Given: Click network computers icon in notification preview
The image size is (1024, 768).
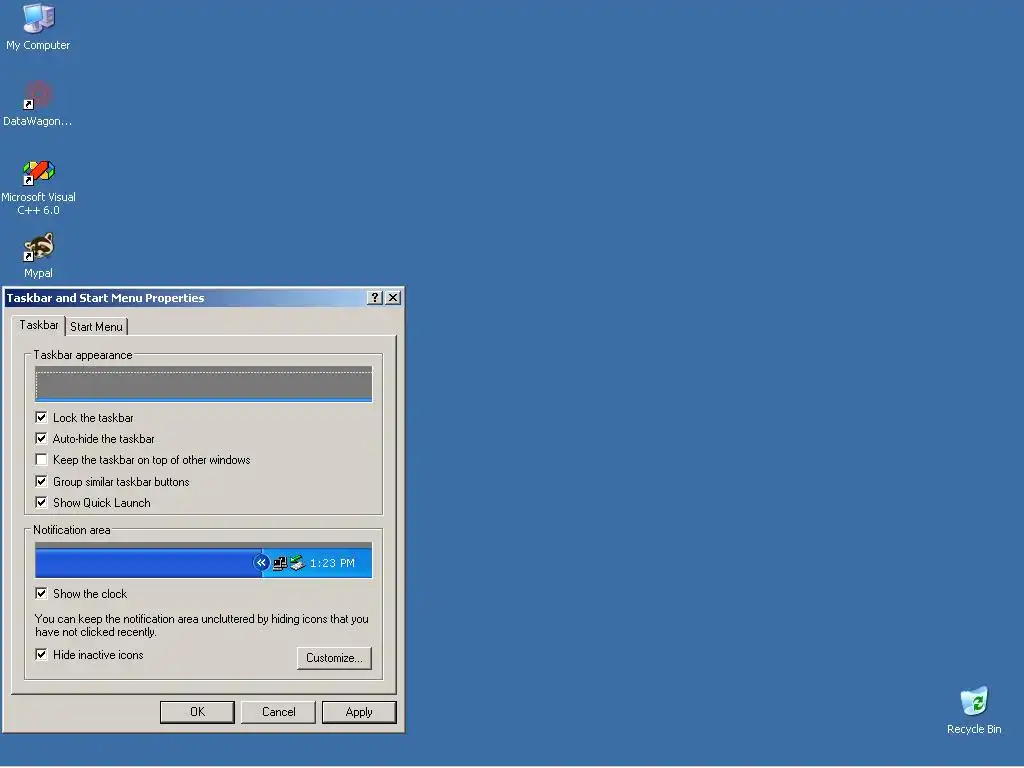Looking at the screenshot, I should coord(280,563).
